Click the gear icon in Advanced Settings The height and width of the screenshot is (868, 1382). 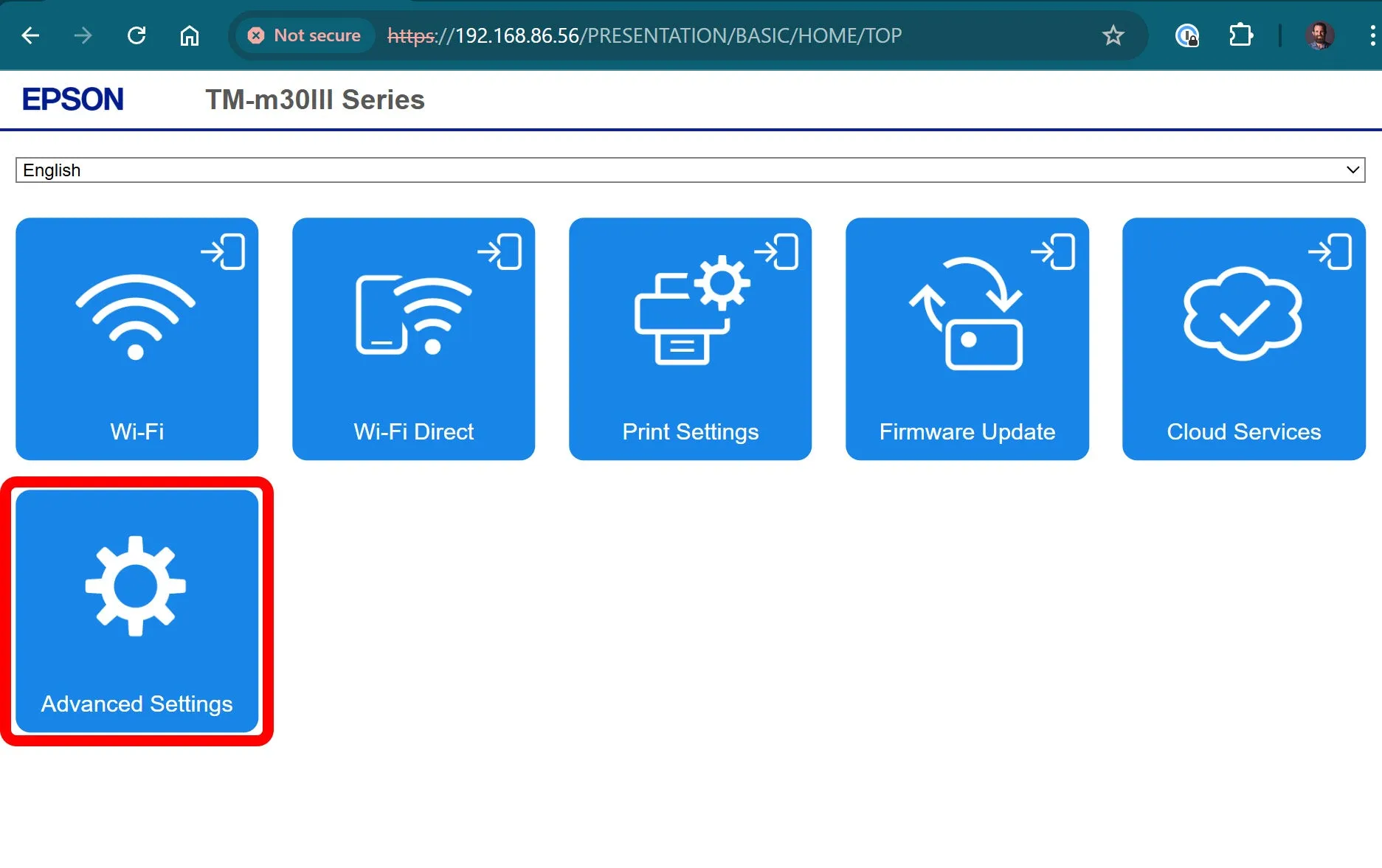(x=136, y=586)
